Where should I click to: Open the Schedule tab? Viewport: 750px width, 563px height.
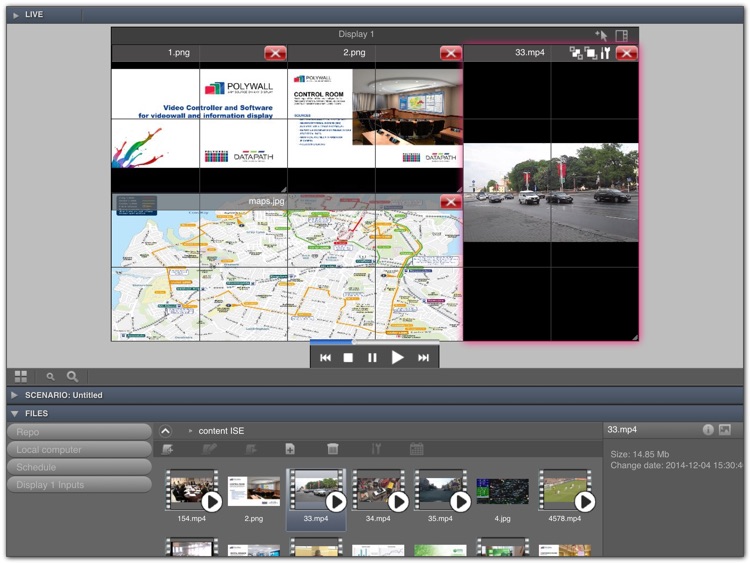click(x=79, y=467)
